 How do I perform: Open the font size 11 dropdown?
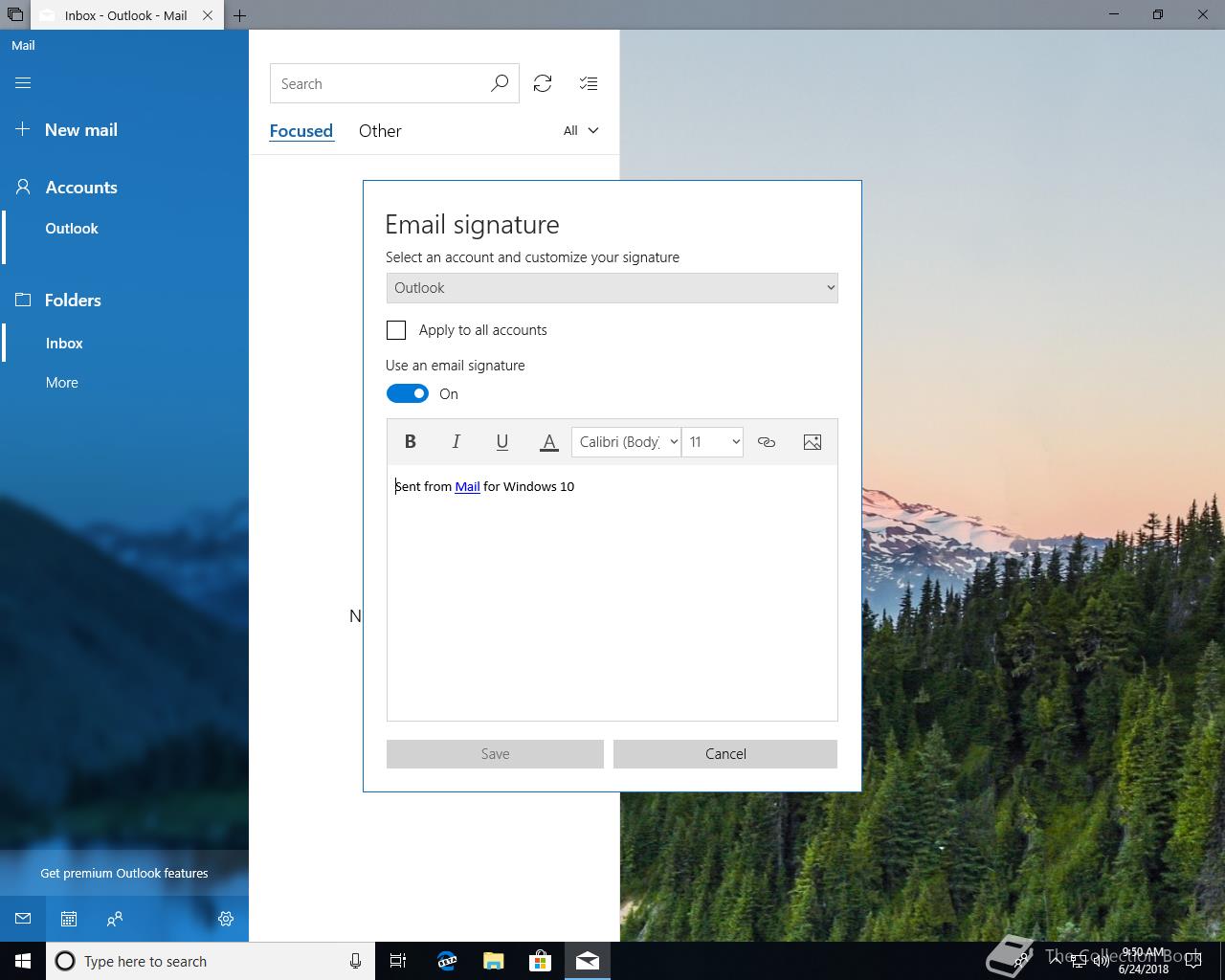pos(712,441)
